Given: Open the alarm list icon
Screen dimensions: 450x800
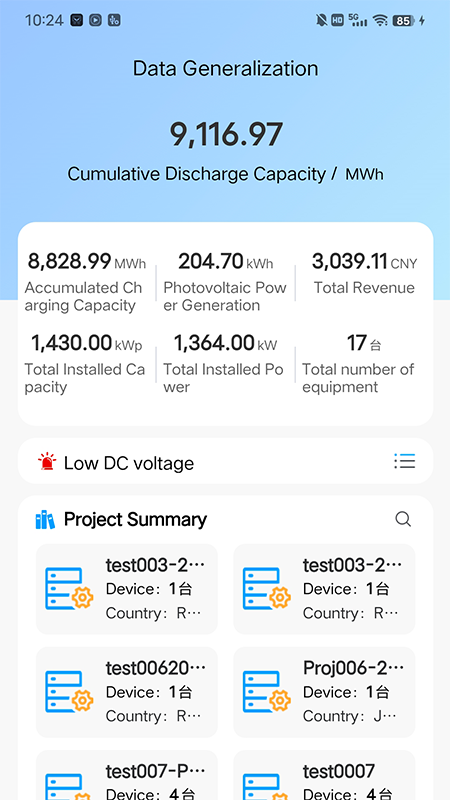Looking at the screenshot, I should click(405, 461).
